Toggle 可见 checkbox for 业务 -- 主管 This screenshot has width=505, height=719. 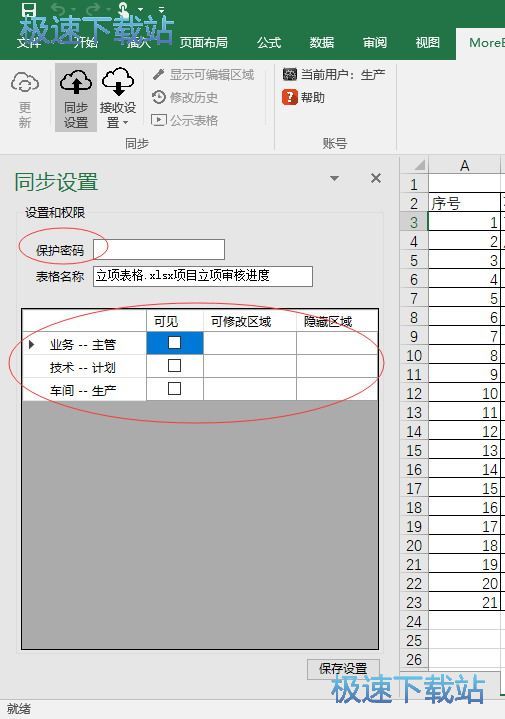(x=174, y=343)
